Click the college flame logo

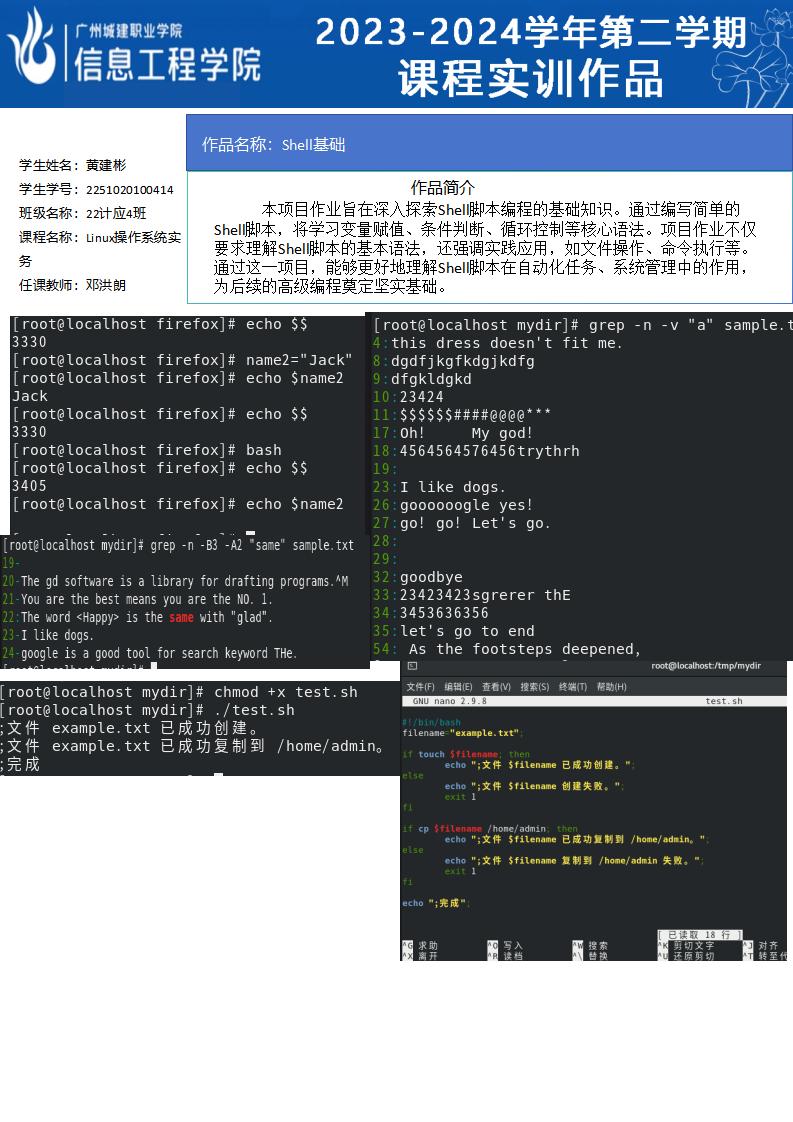[32, 47]
